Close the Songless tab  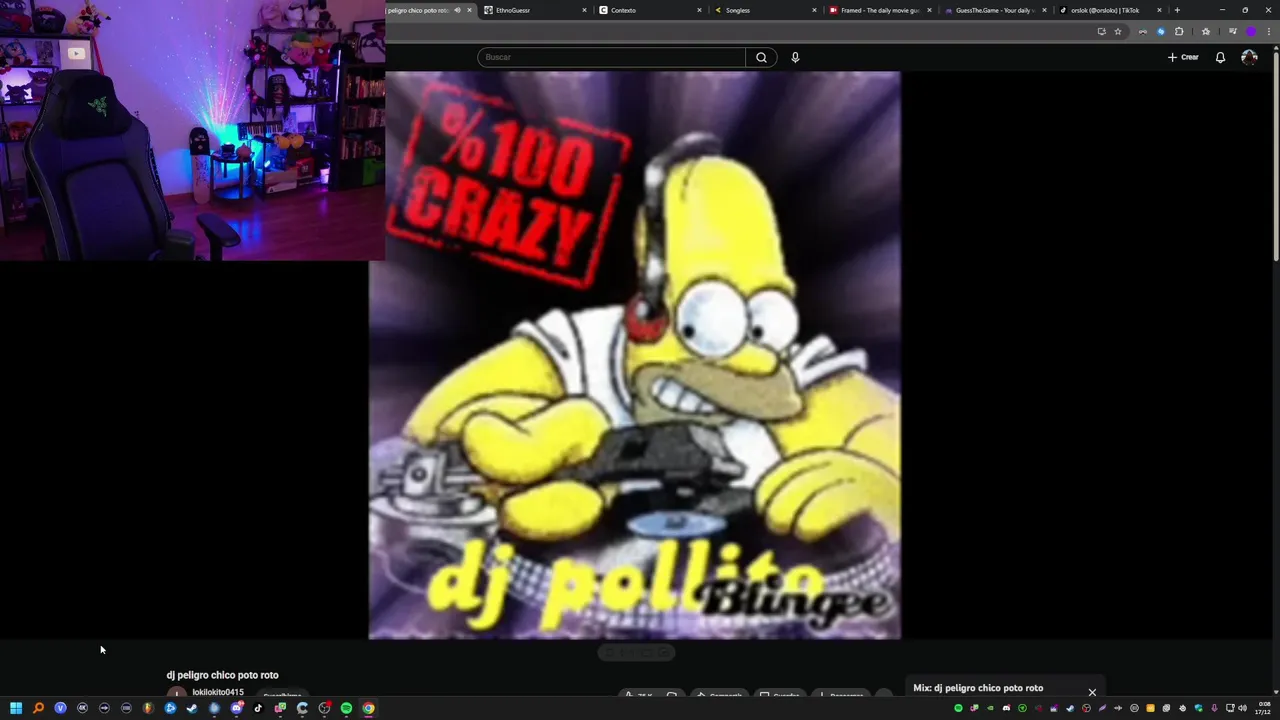(814, 10)
